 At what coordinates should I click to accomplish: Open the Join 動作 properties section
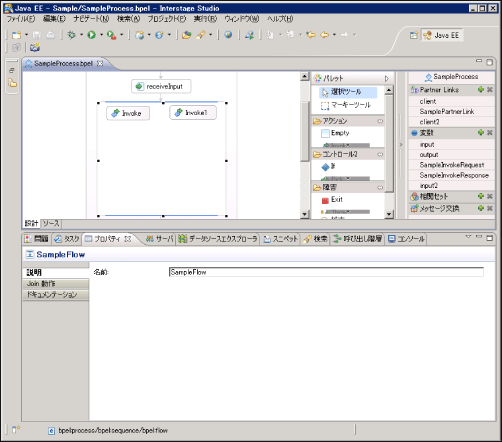pos(56,284)
